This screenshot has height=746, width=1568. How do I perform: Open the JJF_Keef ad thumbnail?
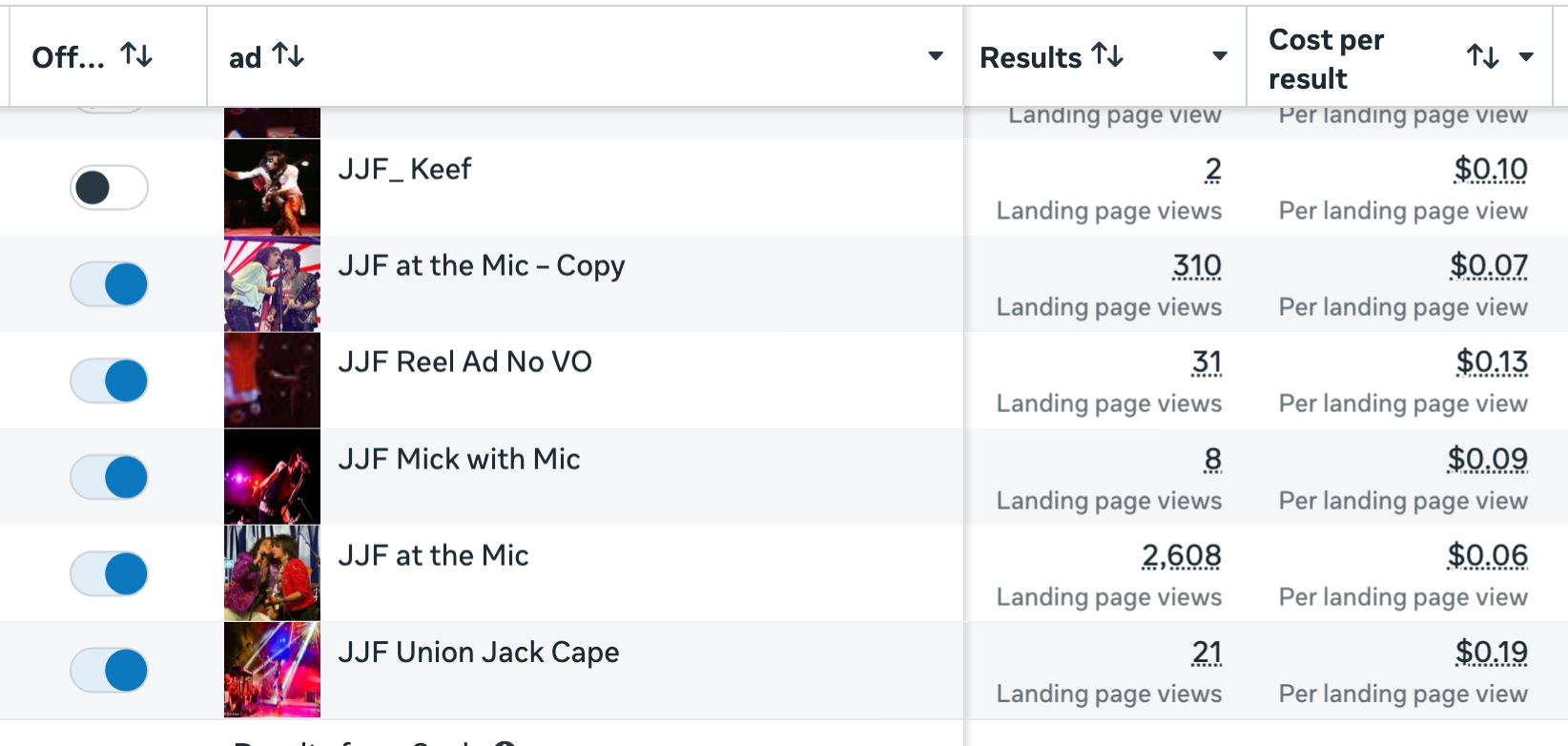272,188
